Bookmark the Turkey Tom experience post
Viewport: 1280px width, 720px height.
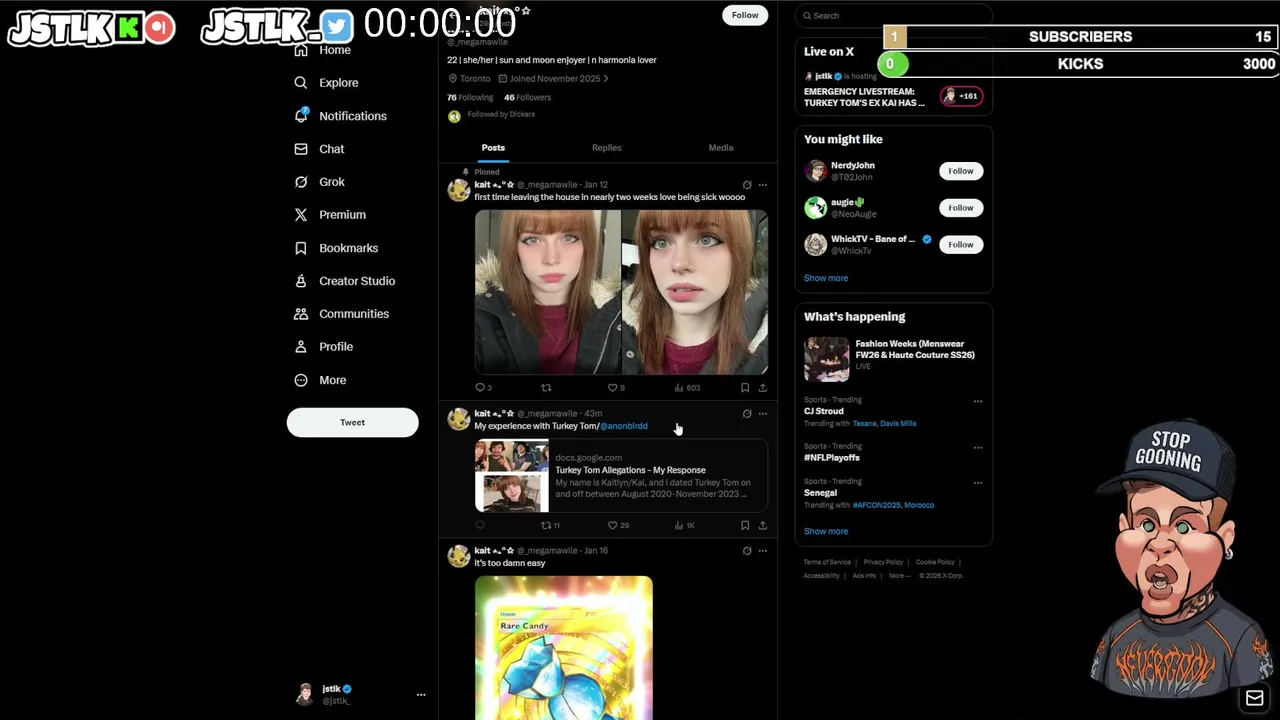point(744,525)
